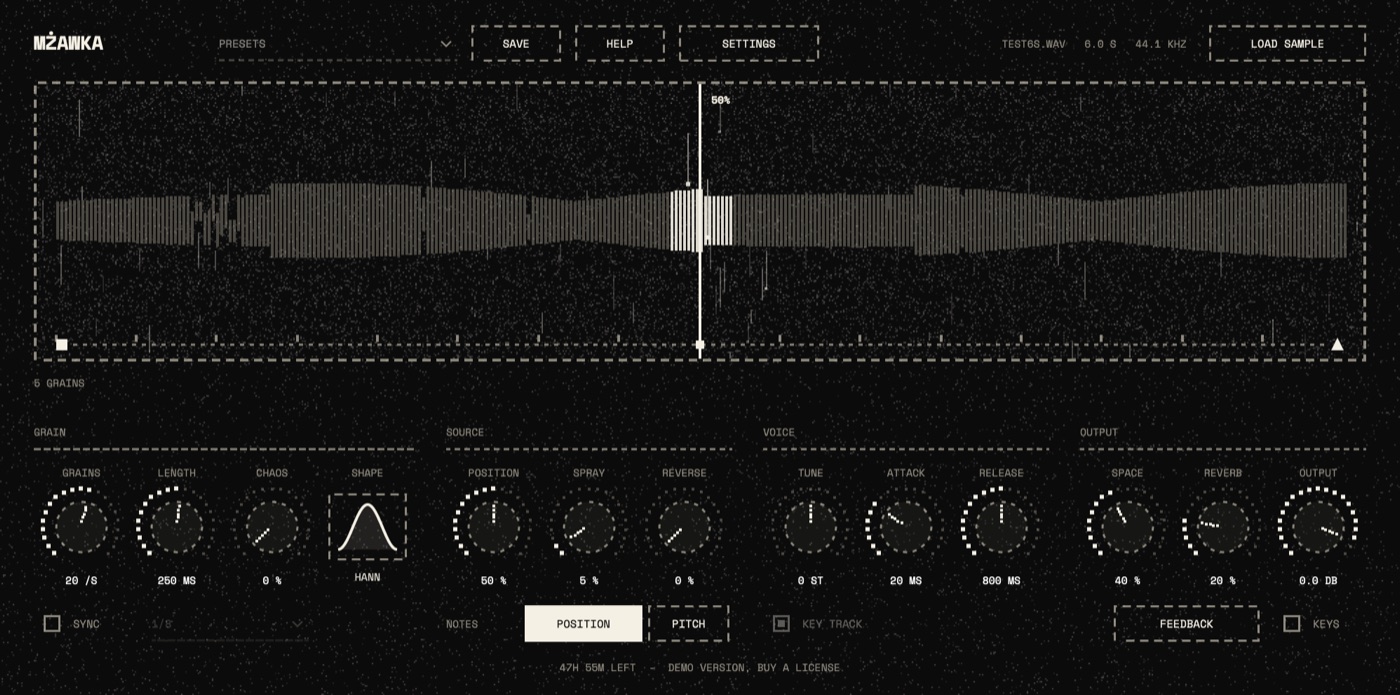Open the Help button

click(x=620, y=44)
